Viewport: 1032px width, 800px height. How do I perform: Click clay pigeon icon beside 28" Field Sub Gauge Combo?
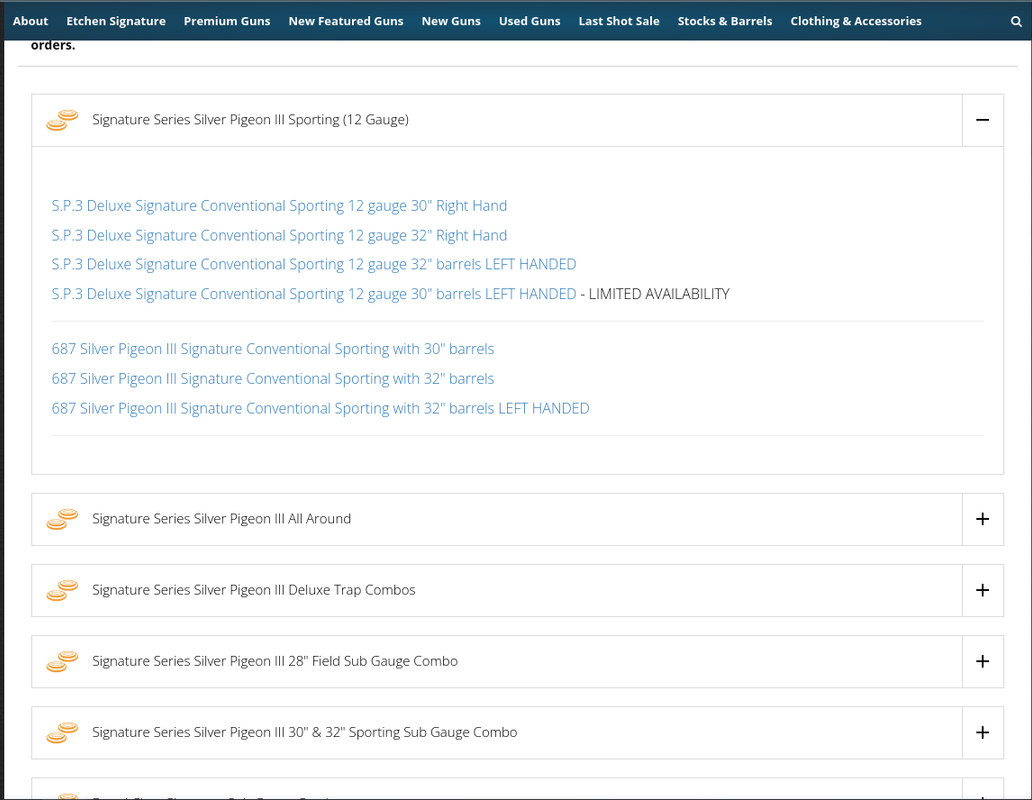pyautogui.click(x=62, y=661)
